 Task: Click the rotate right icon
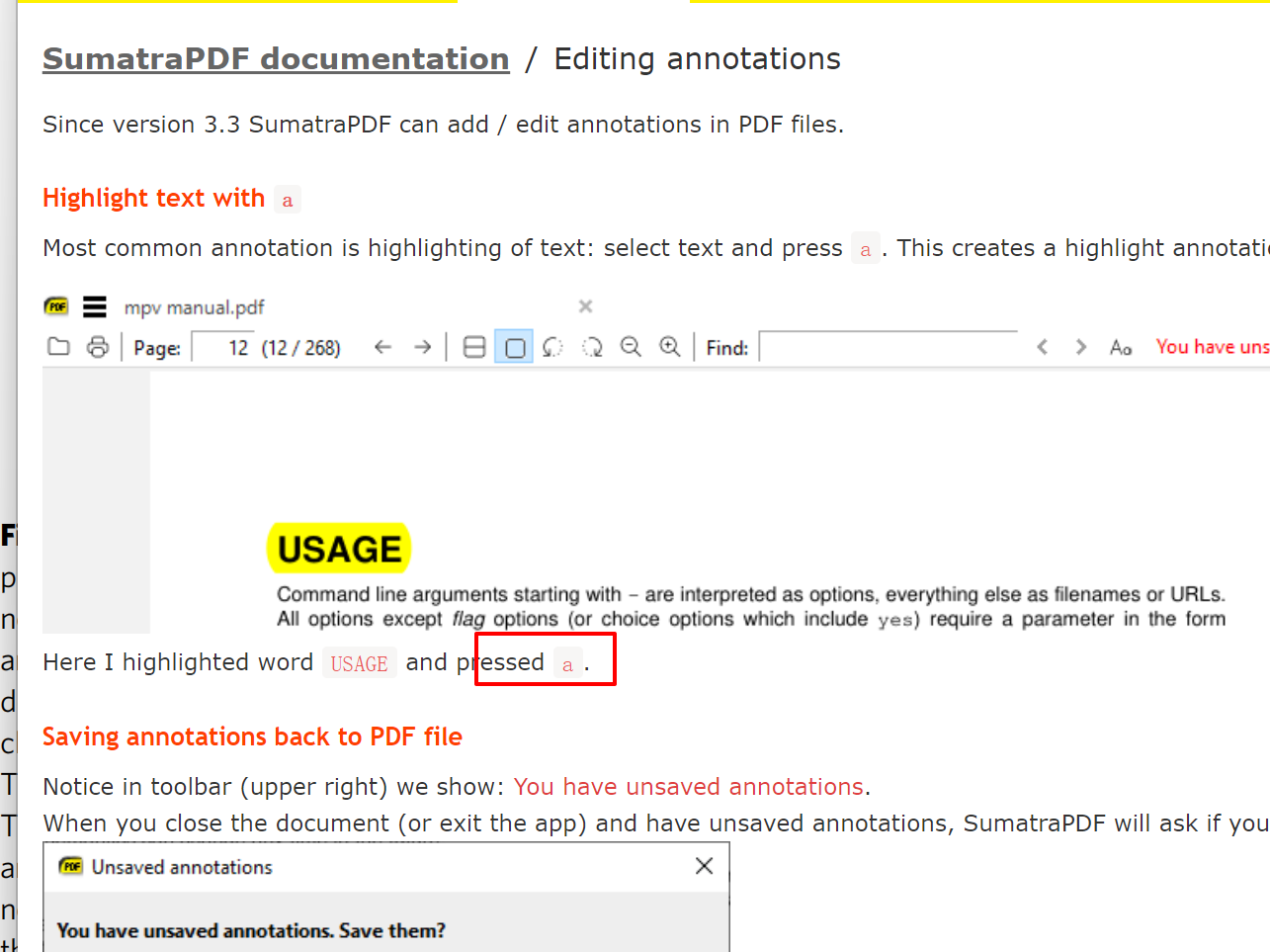pos(592,347)
